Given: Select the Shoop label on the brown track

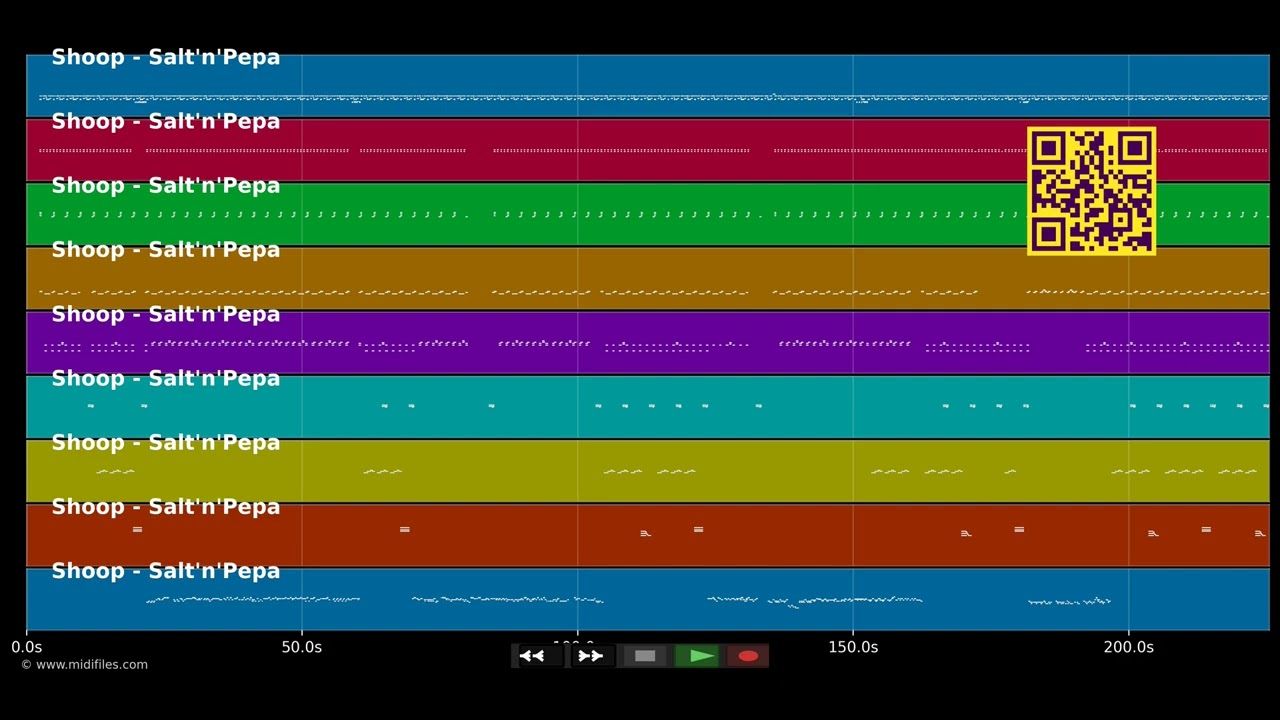Looking at the screenshot, I should (166, 250).
